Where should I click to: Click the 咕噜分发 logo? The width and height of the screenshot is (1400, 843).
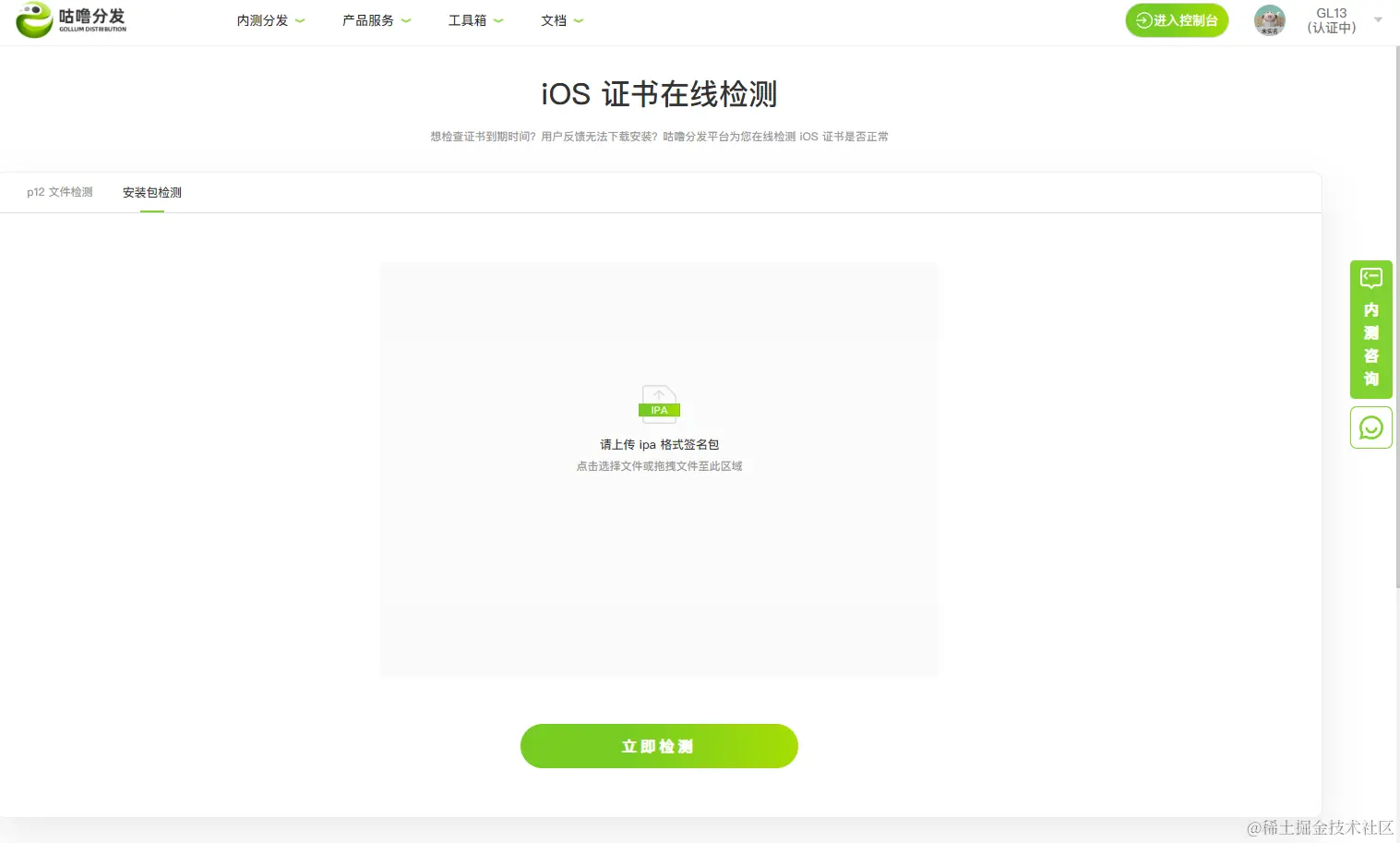70,19
